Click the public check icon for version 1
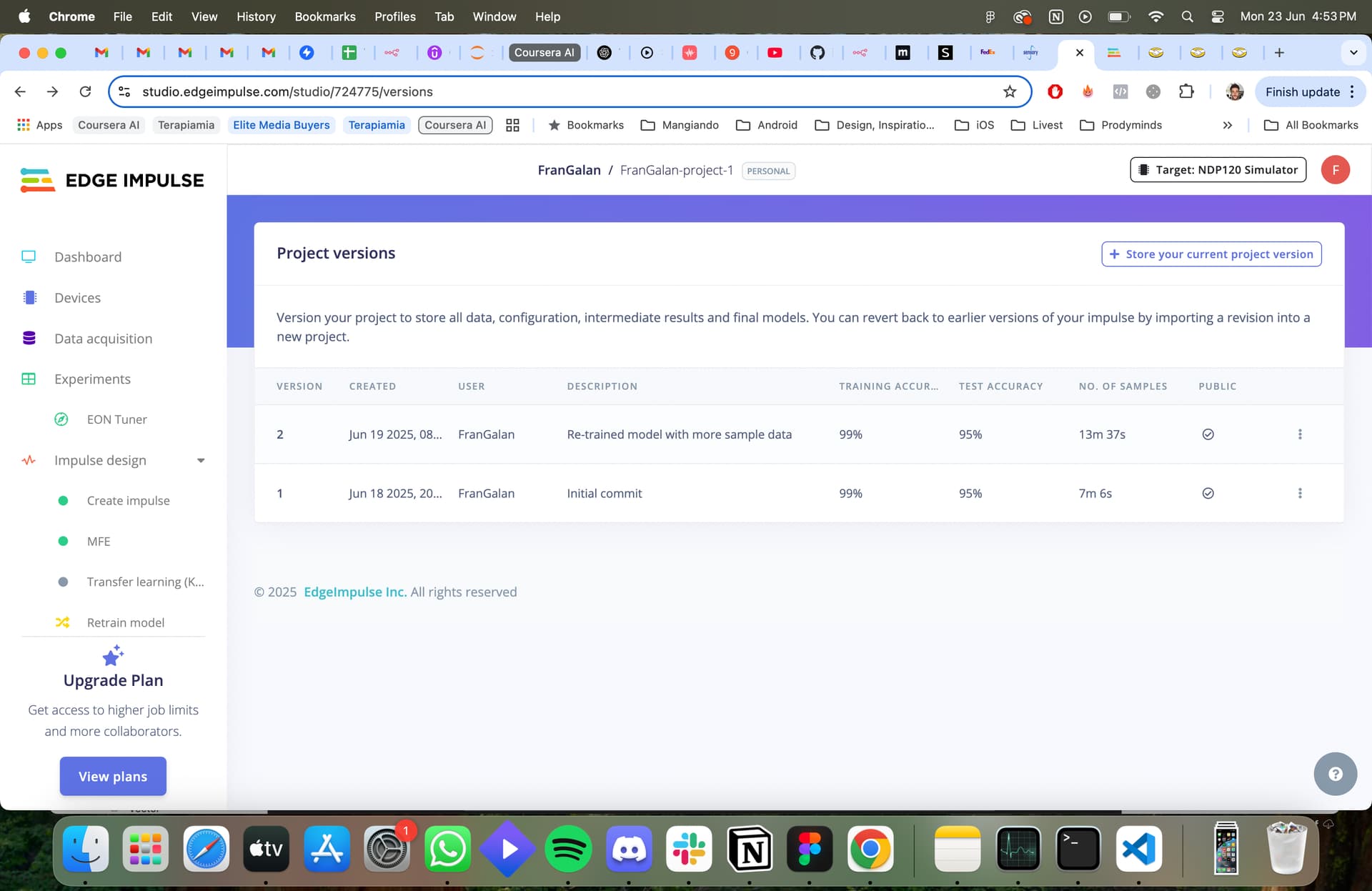1372x891 pixels. tap(1208, 493)
